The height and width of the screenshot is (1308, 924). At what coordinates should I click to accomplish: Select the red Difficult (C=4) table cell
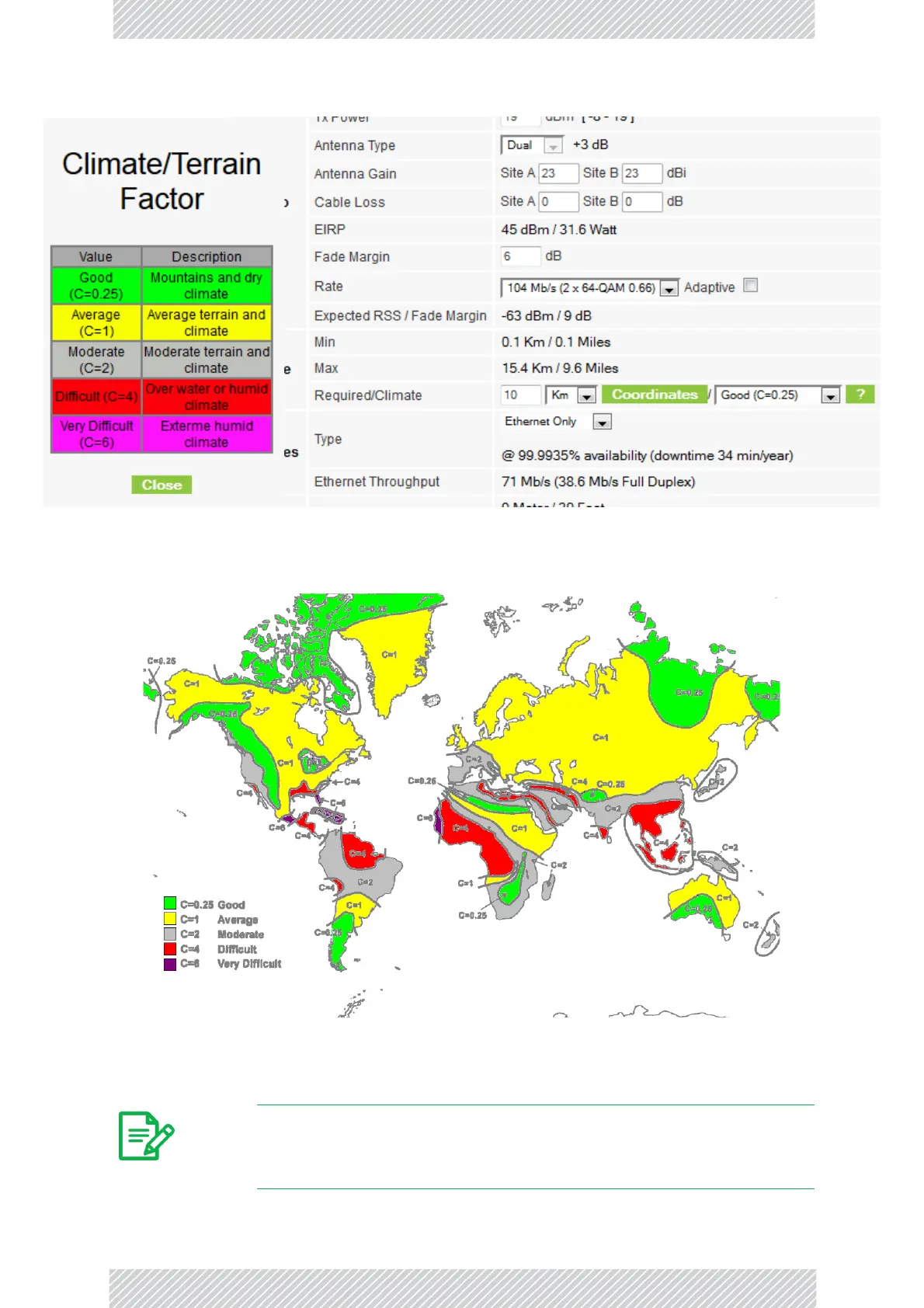(96, 397)
